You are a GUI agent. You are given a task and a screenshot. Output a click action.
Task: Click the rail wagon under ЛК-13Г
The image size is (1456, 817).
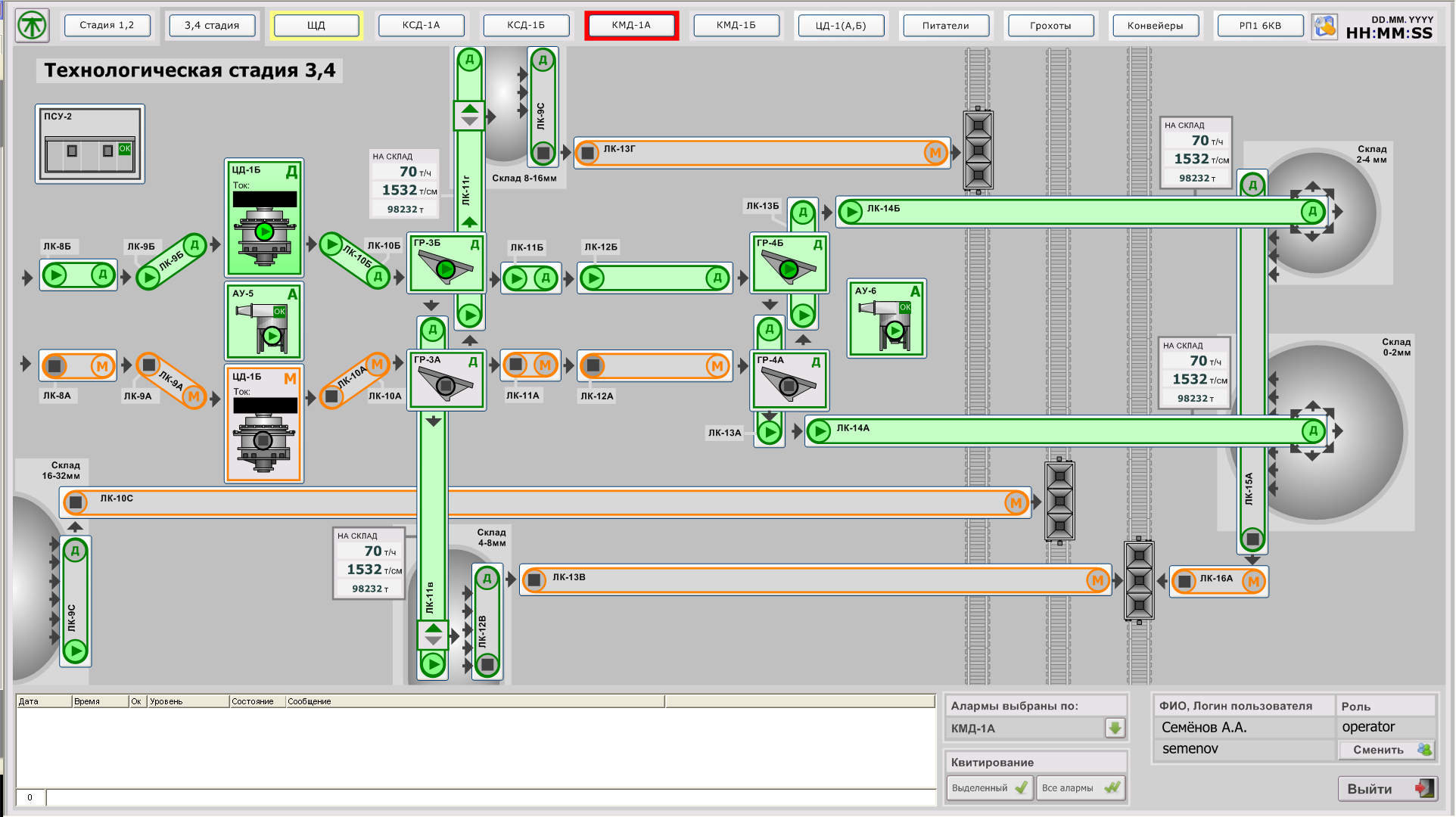coord(978,151)
